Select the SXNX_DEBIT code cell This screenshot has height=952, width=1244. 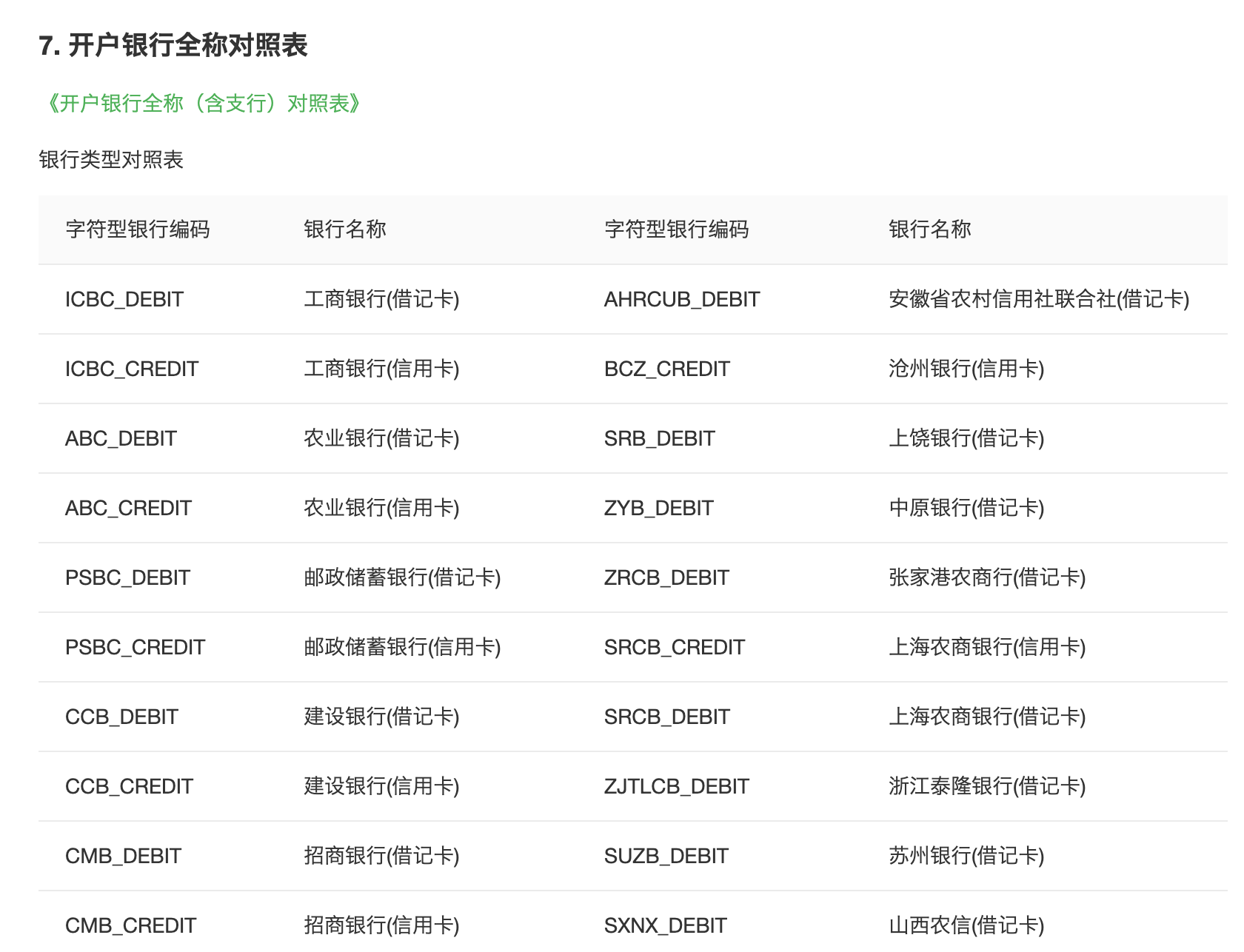[666, 925]
